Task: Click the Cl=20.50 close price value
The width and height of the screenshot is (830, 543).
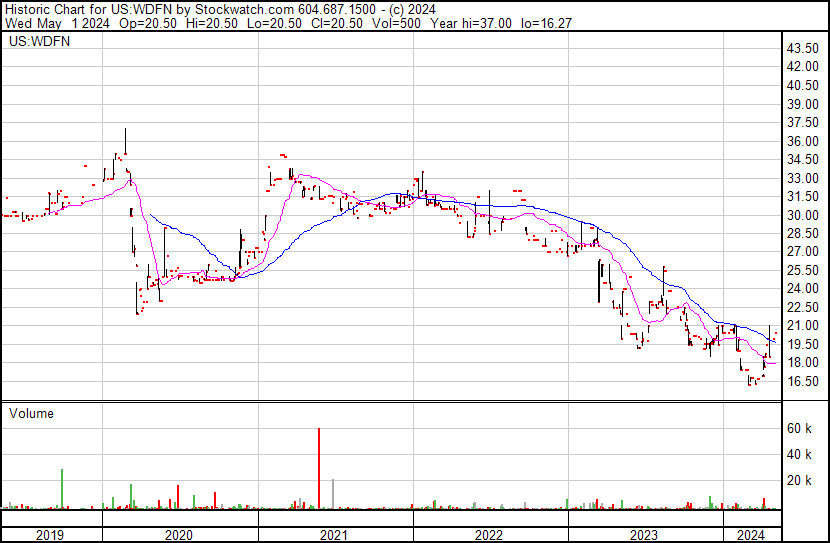Action: [337, 23]
